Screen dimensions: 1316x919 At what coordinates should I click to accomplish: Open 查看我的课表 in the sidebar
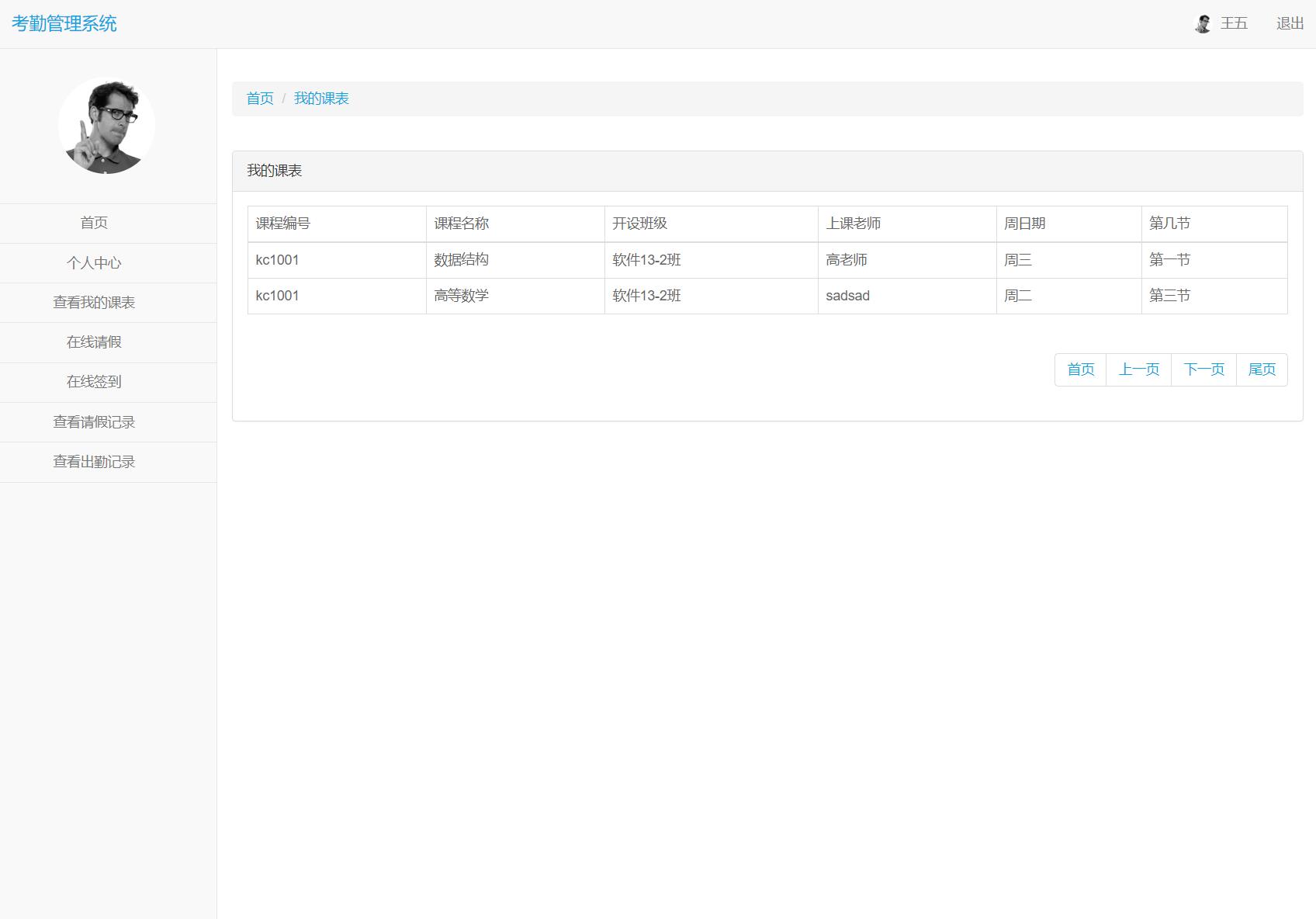tap(94, 303)
